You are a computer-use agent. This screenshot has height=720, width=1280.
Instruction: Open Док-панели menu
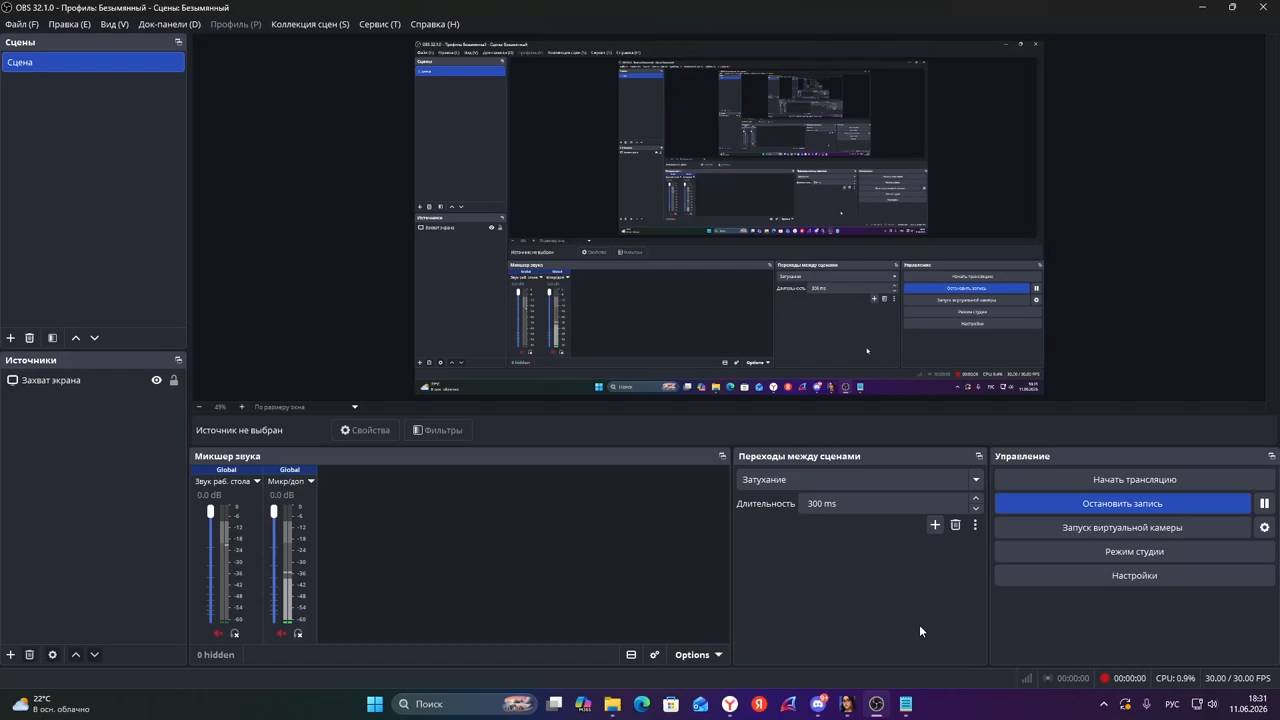coord(169,24)
